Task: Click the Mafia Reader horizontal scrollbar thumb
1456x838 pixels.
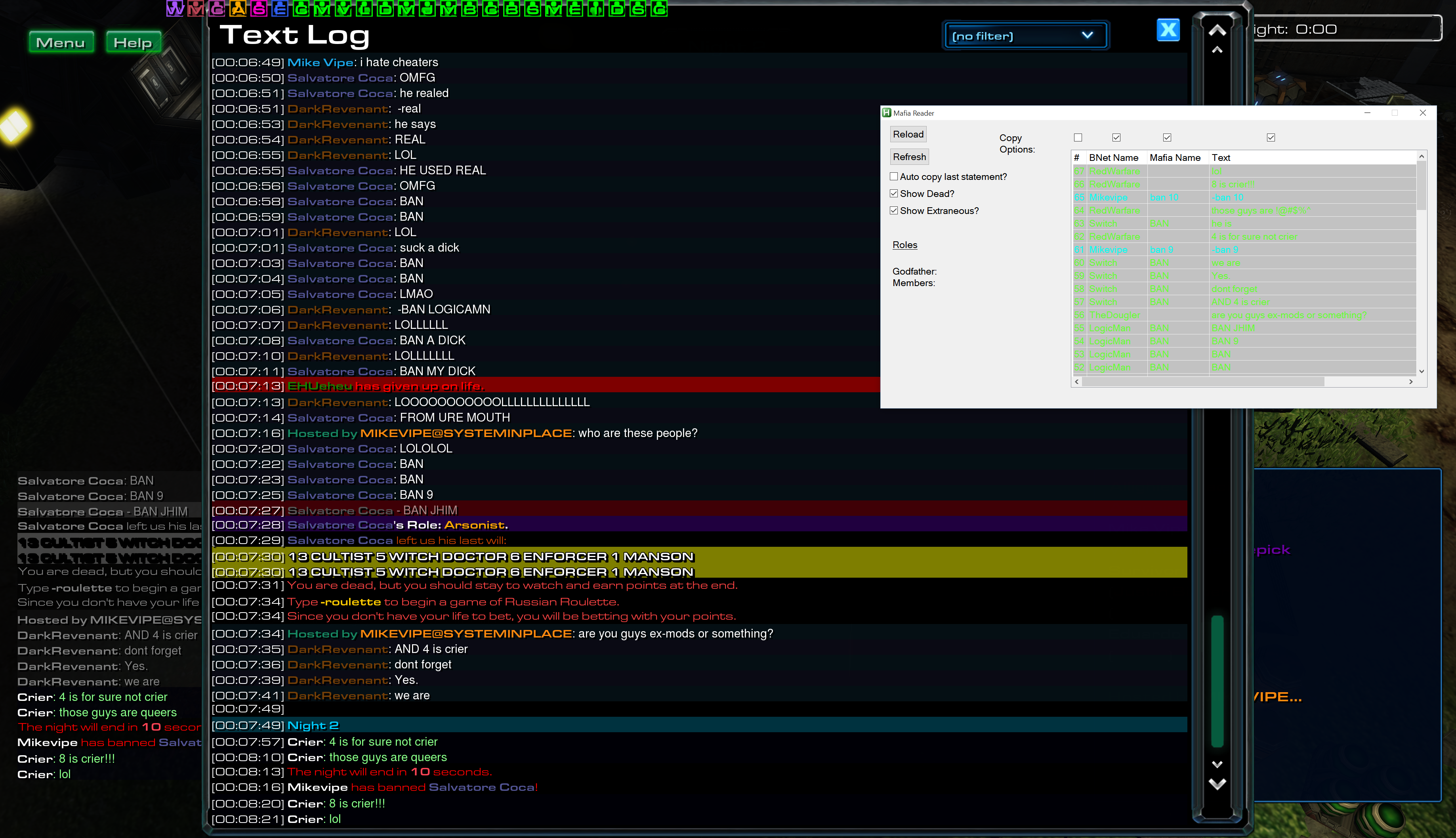Action: coord(1203,382)
